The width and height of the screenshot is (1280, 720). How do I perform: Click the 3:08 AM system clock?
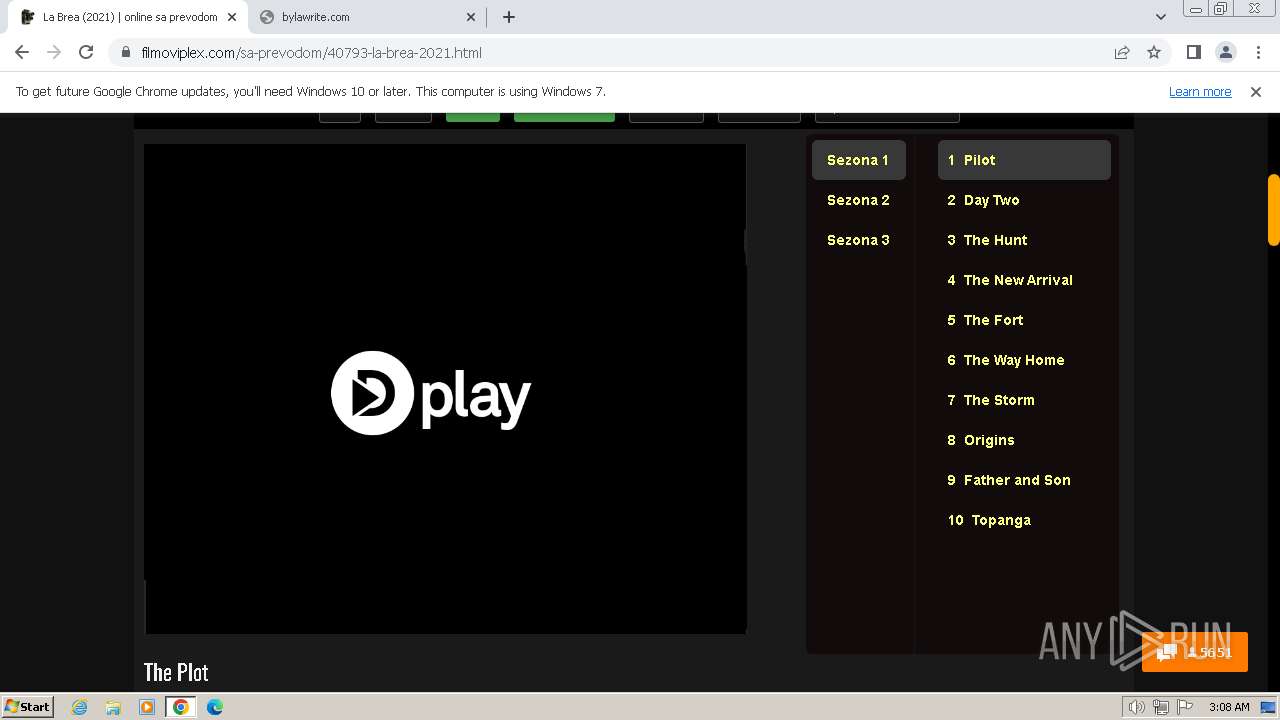click(1229, 707)
